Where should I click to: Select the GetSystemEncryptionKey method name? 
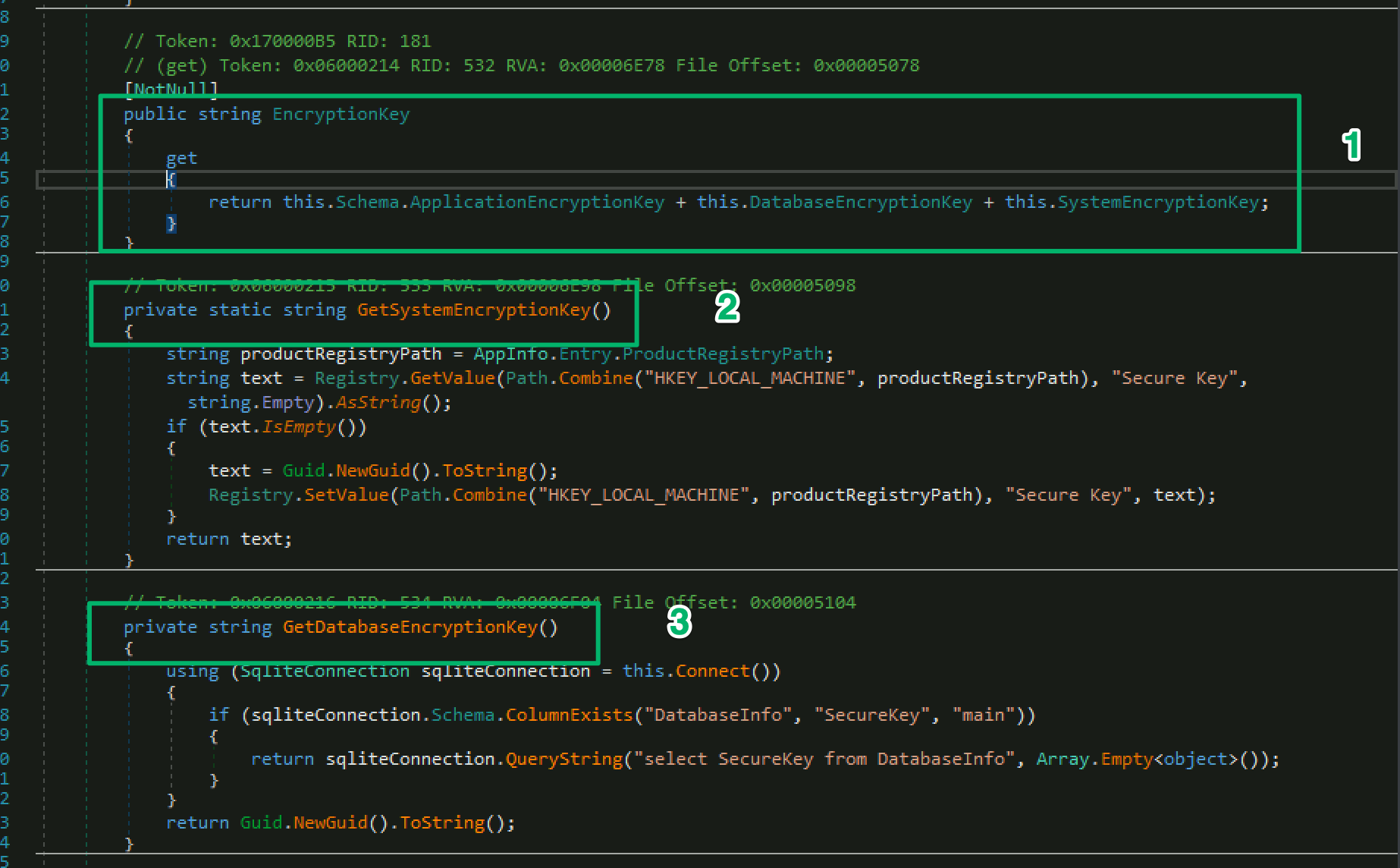pyautogui.click(x=473, y=310)
